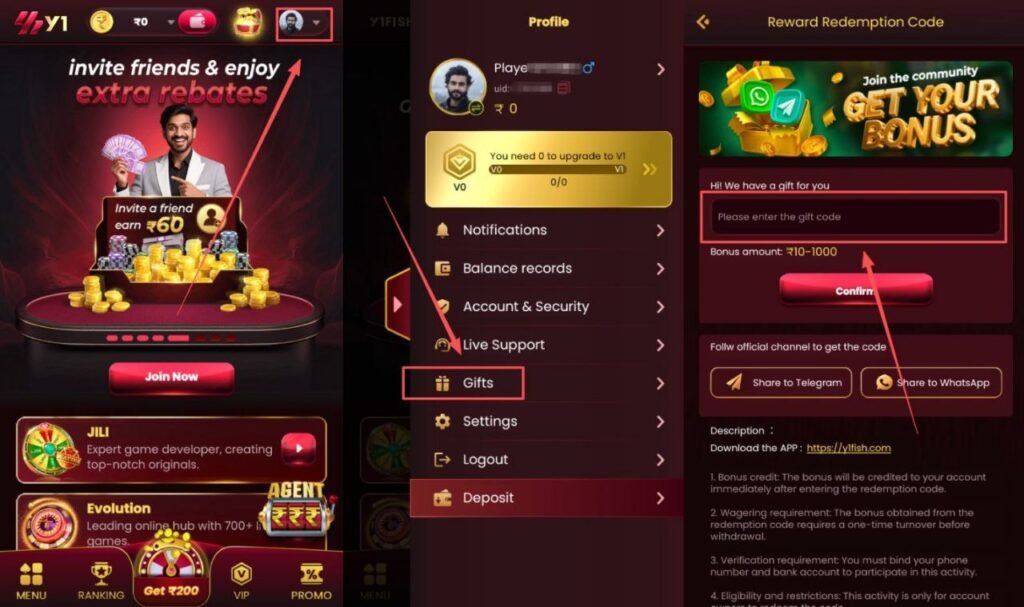The image size is (1024, 607).
Task: Click the Get ₹200 wheel icon
Action: (171, 567)
